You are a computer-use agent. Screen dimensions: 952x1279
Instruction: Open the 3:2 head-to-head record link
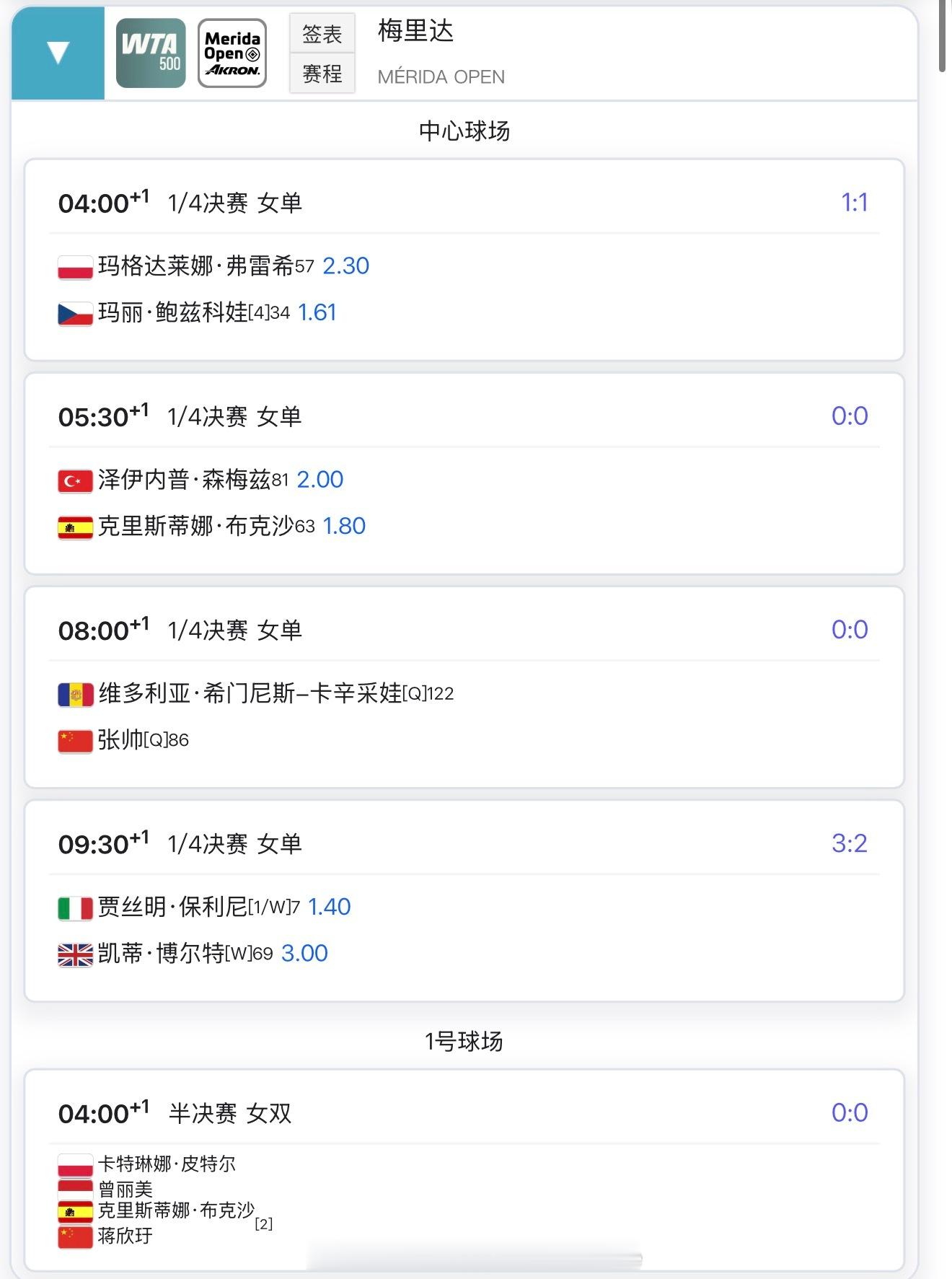[x=849, y=843]
